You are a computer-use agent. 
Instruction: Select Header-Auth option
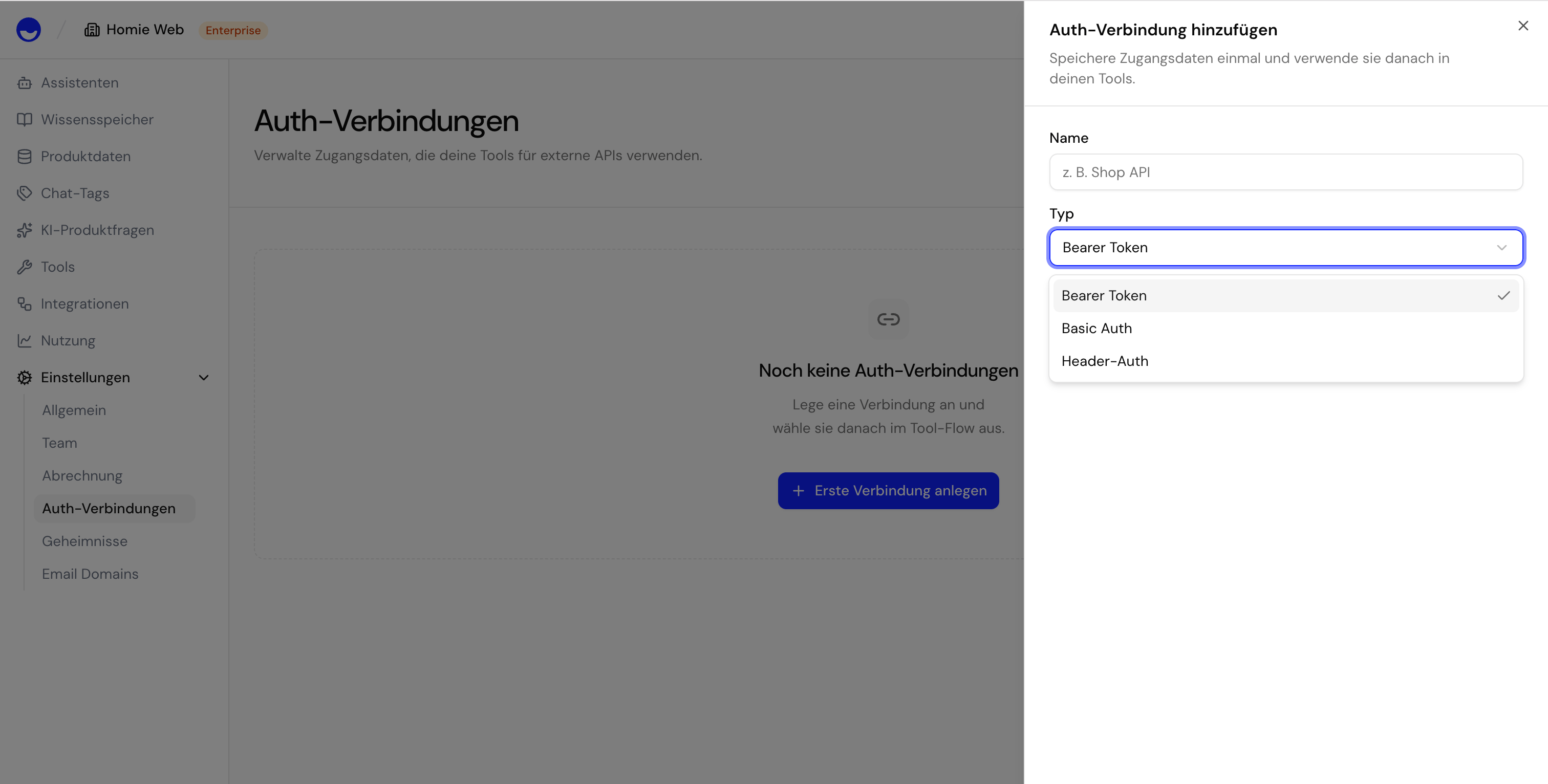[x=1286, y=361]
